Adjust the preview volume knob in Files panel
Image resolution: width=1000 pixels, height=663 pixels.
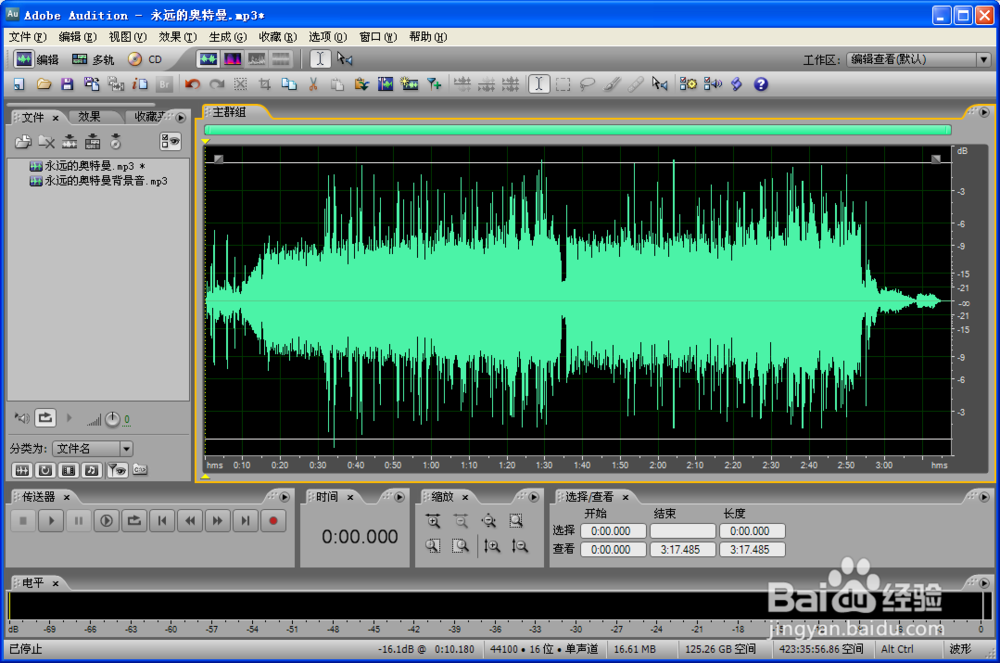pyautogui.click(x=113, y=419)
